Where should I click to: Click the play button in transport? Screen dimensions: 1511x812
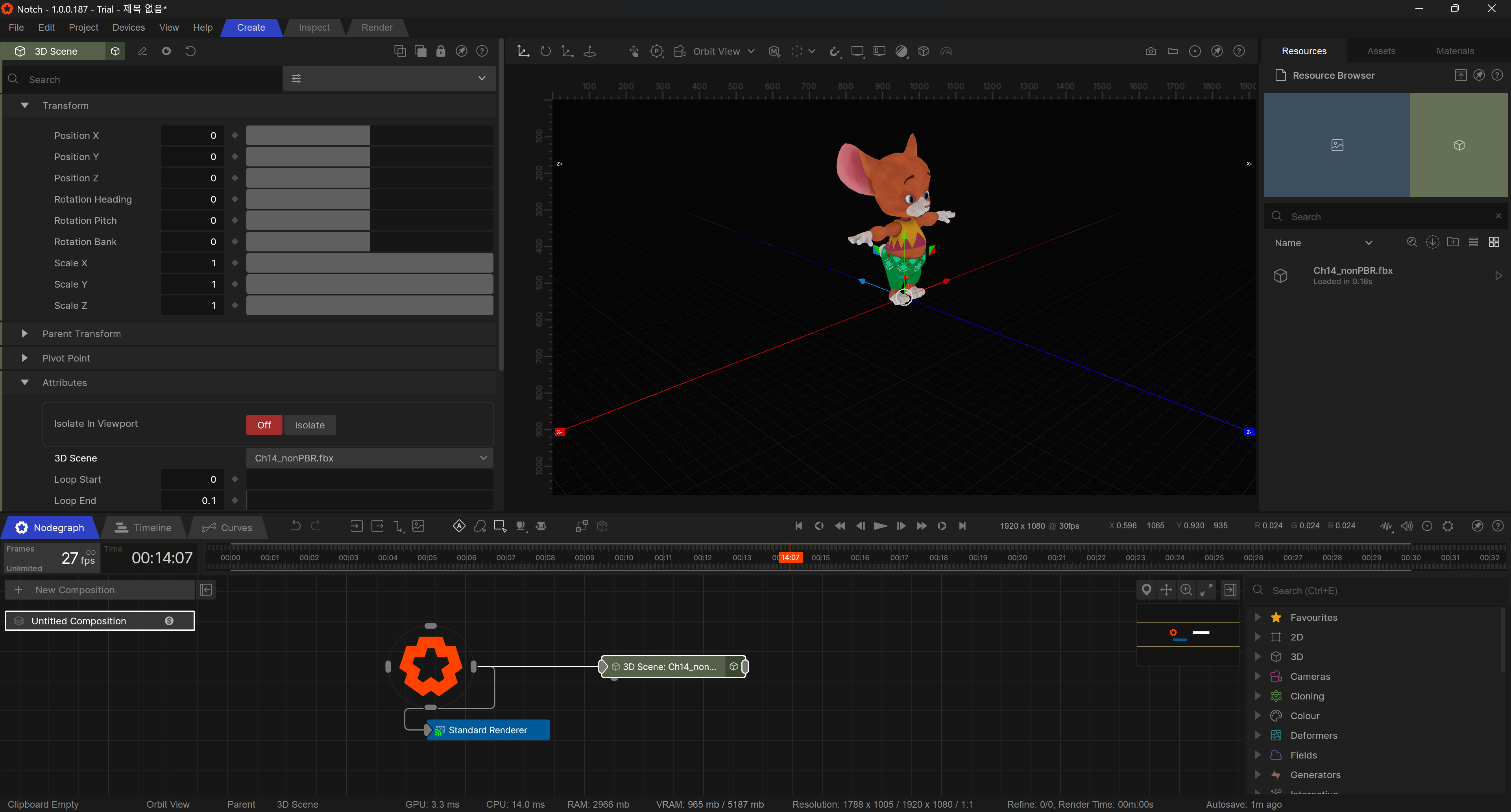click(x=880, y=526)
